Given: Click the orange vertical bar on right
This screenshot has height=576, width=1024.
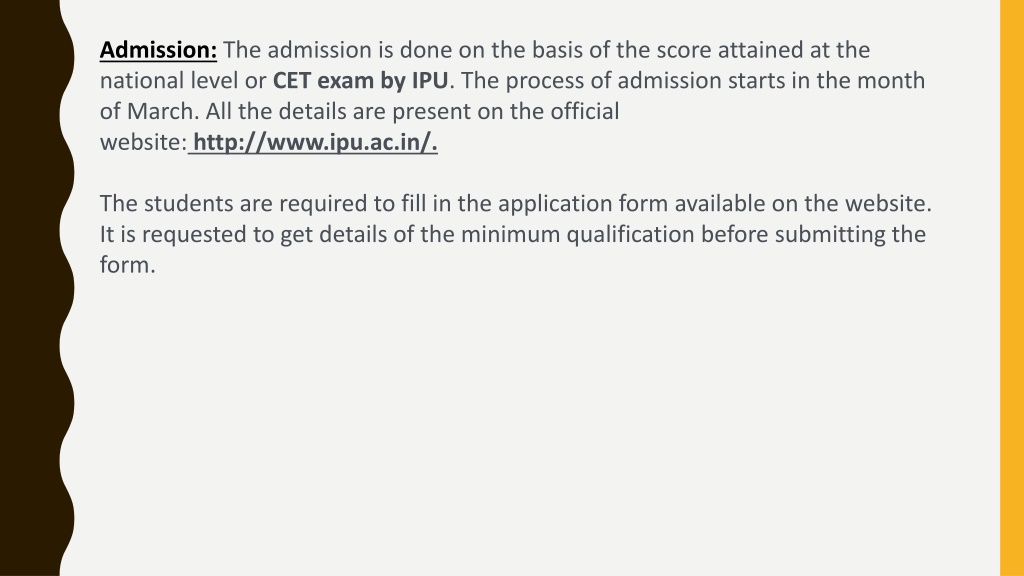Looking at the screenshot, I should (1012, 288).
